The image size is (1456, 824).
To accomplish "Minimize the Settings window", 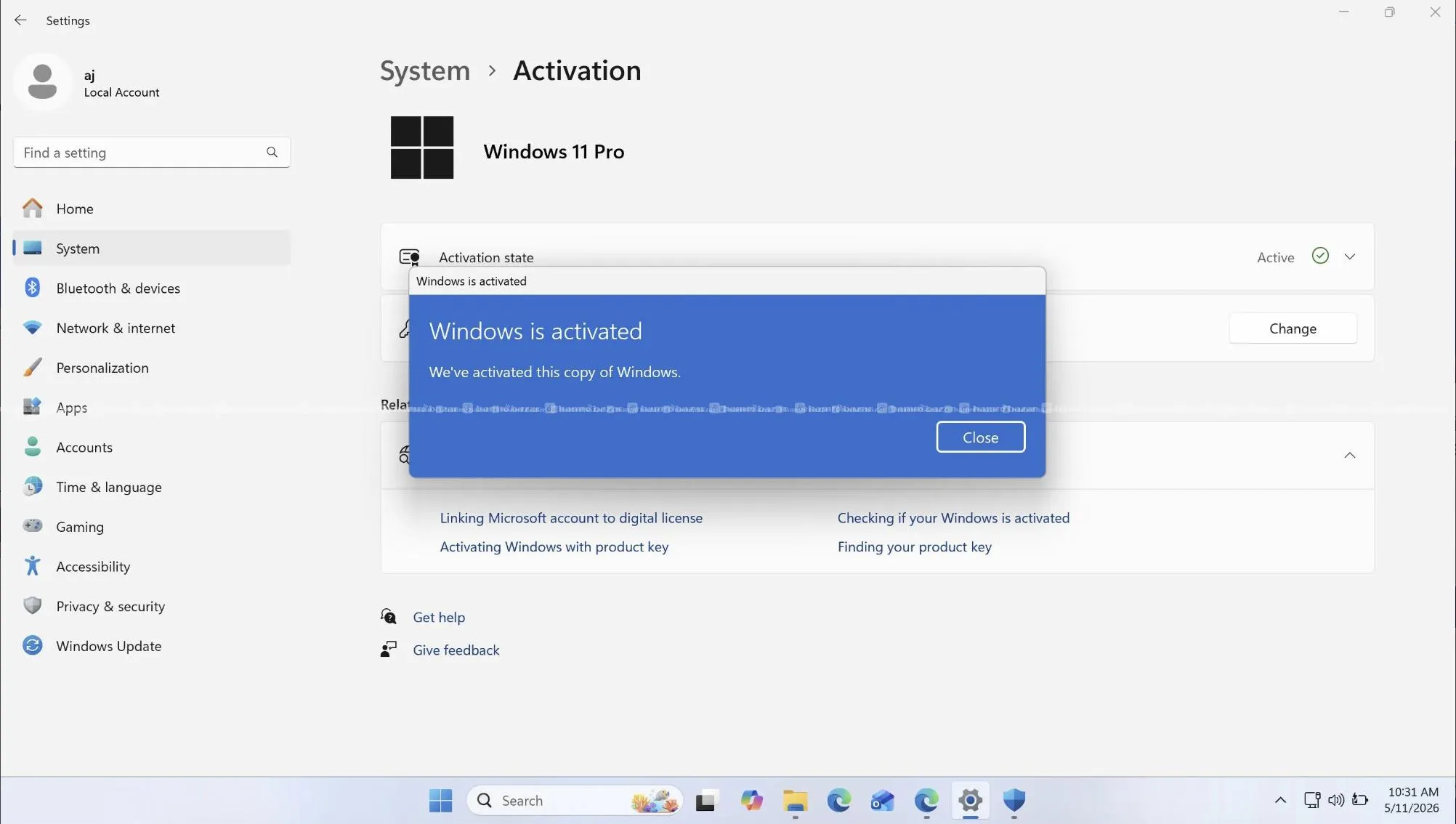I will click(1343, 12).
